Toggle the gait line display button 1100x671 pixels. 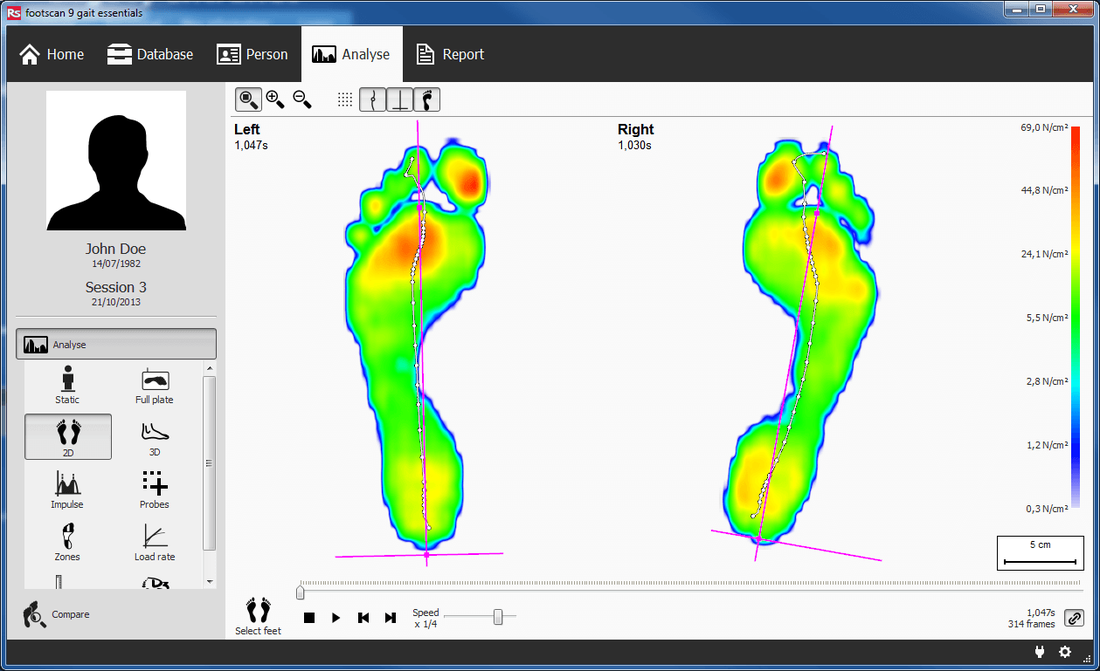(373, 100)
